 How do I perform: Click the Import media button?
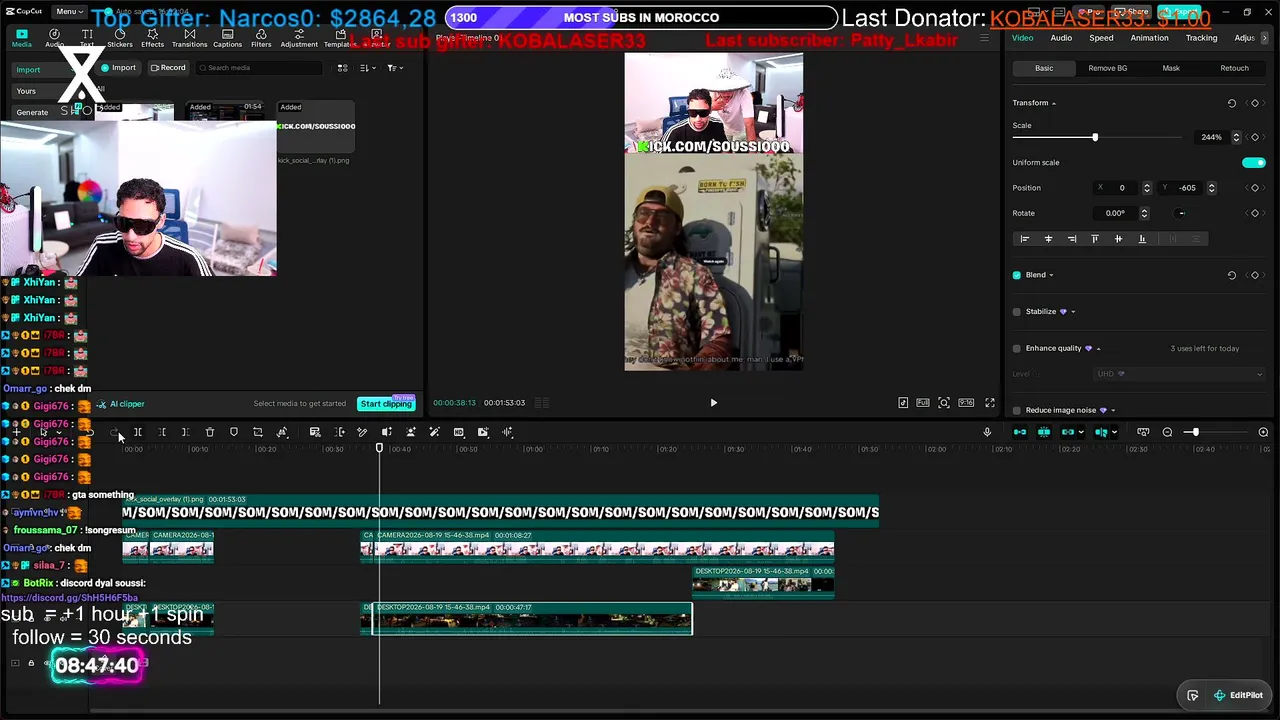[119, 68]
